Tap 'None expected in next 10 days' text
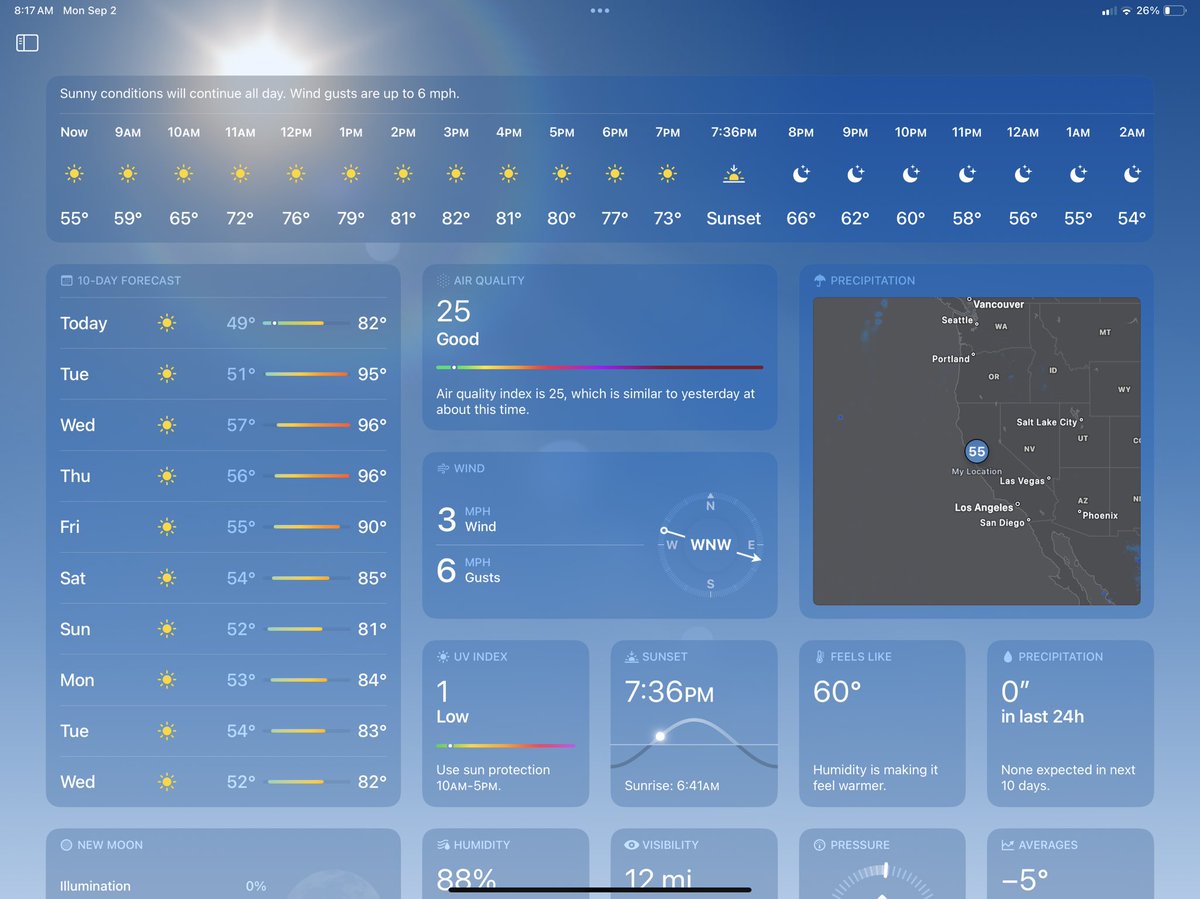 [x=1068, y=778]
